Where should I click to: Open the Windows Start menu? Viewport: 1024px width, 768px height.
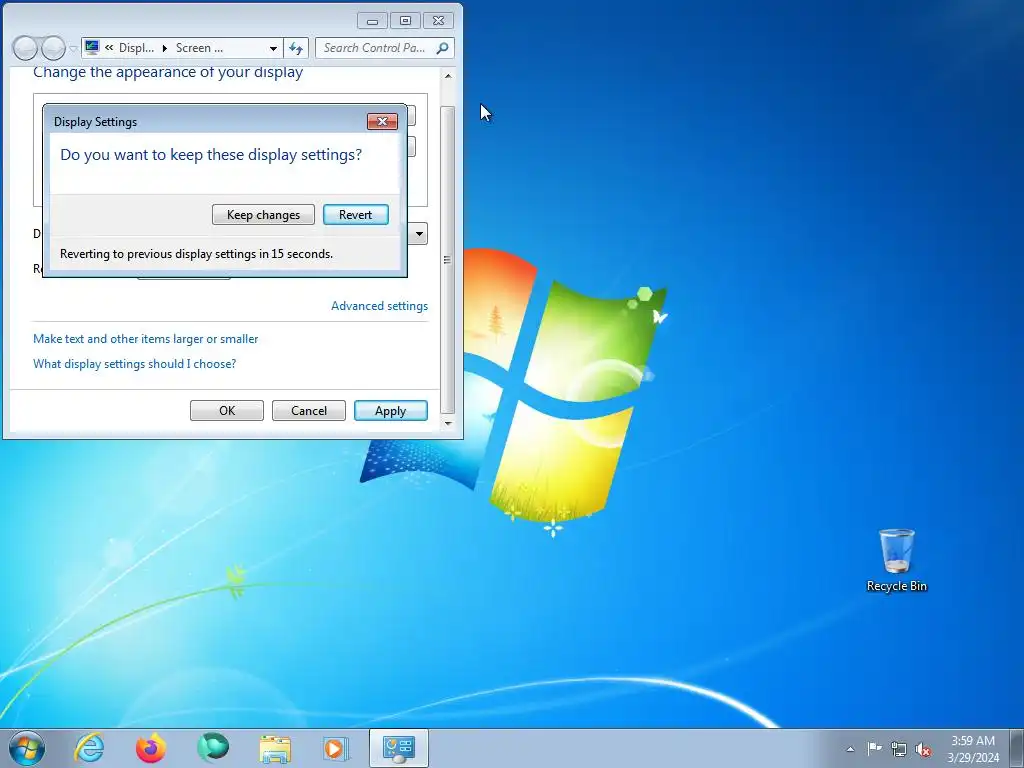[27, 748]
